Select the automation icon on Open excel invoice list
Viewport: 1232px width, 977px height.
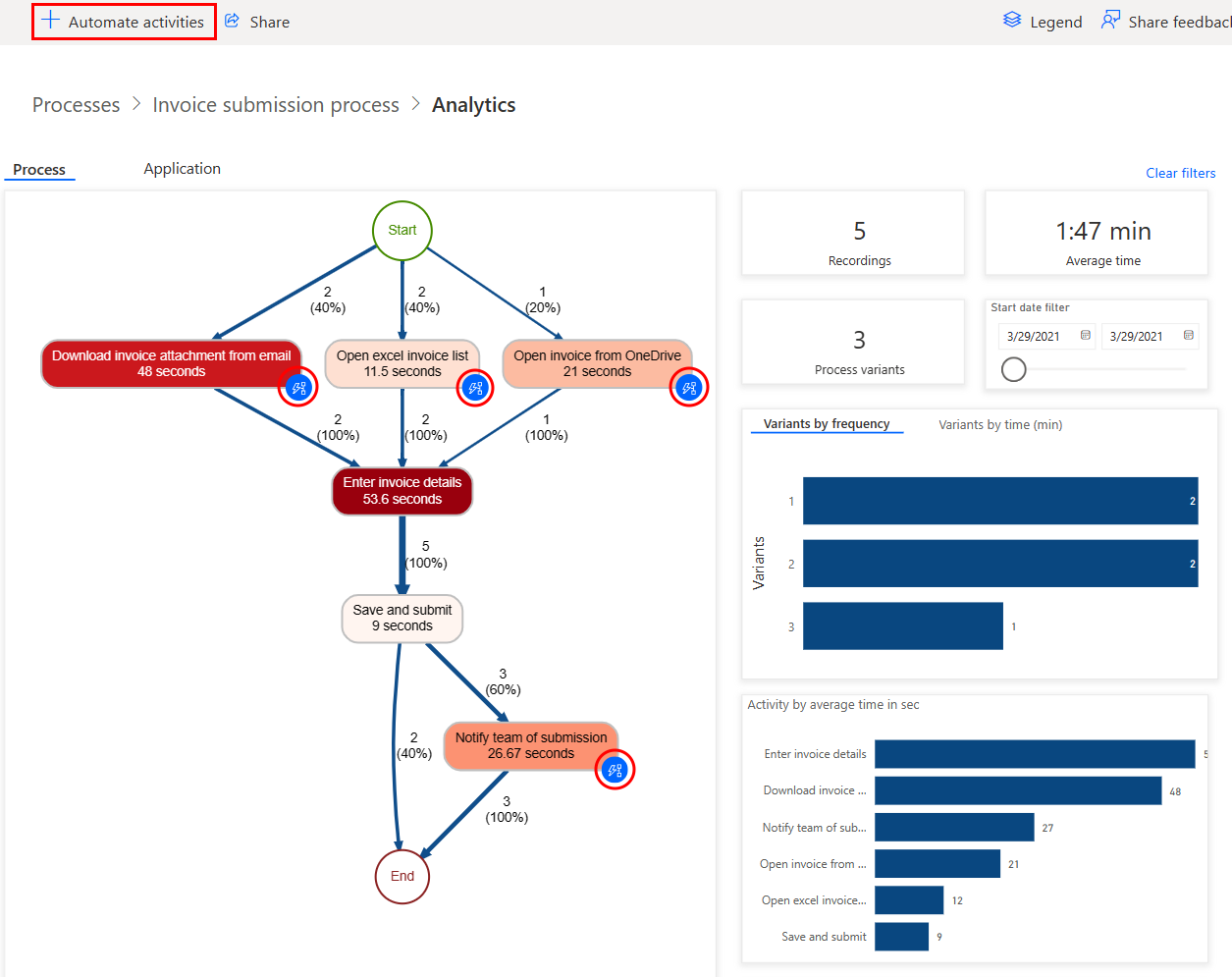[475, 387]
